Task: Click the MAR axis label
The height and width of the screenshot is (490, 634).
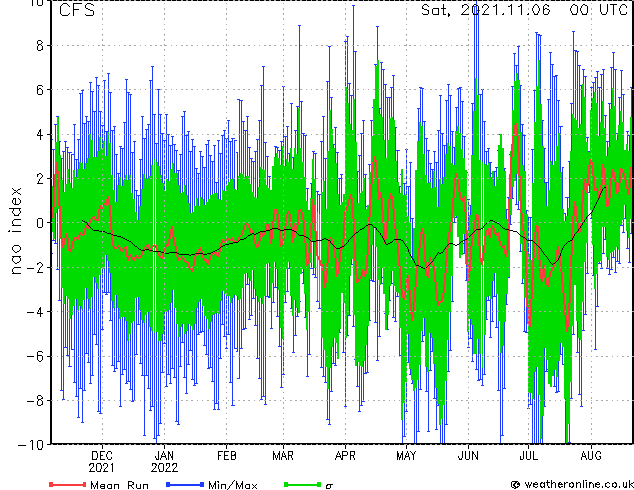Action: [283, 456]
